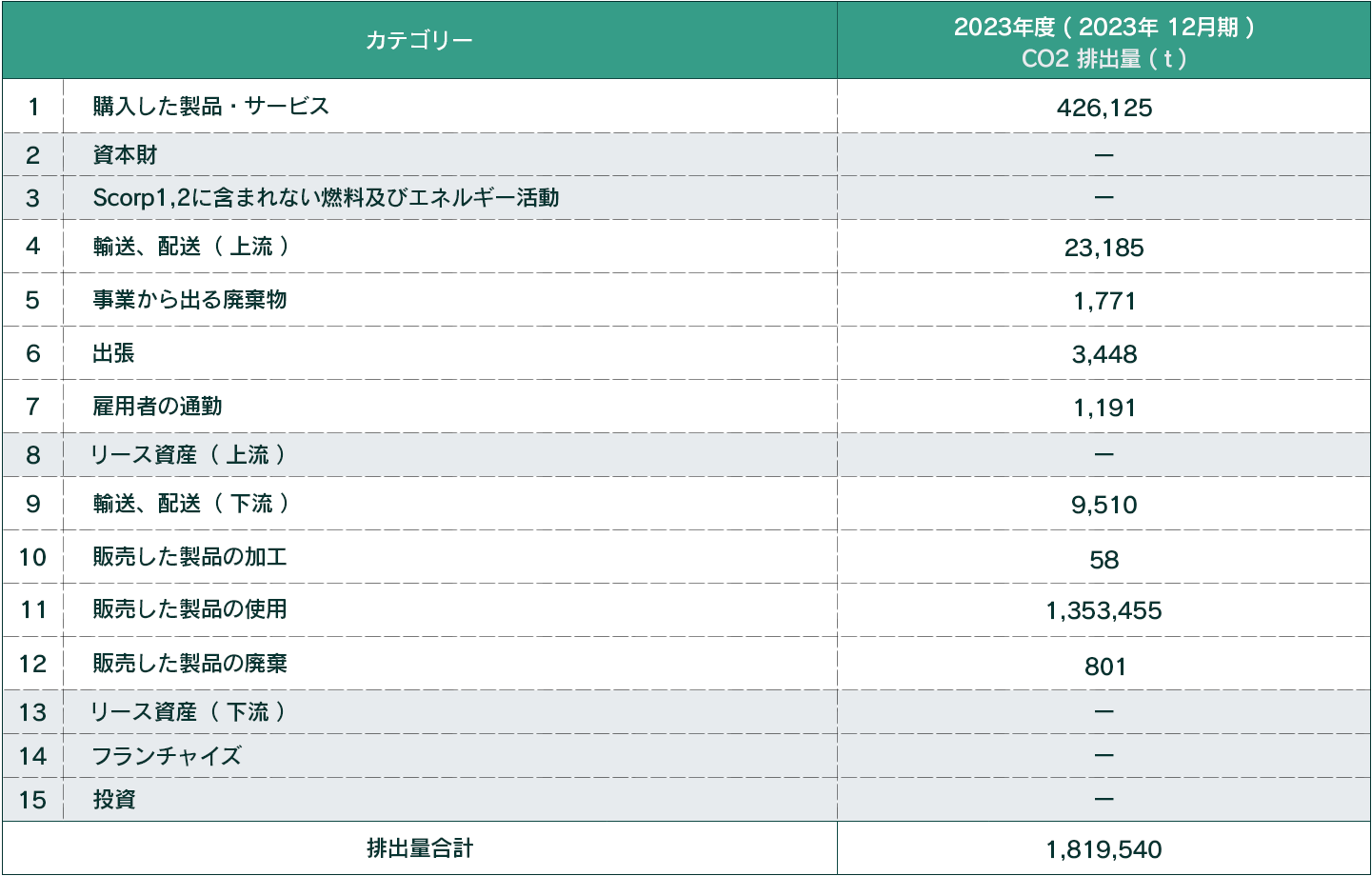Select the フランチャイズ row label

tap(167, 756)
